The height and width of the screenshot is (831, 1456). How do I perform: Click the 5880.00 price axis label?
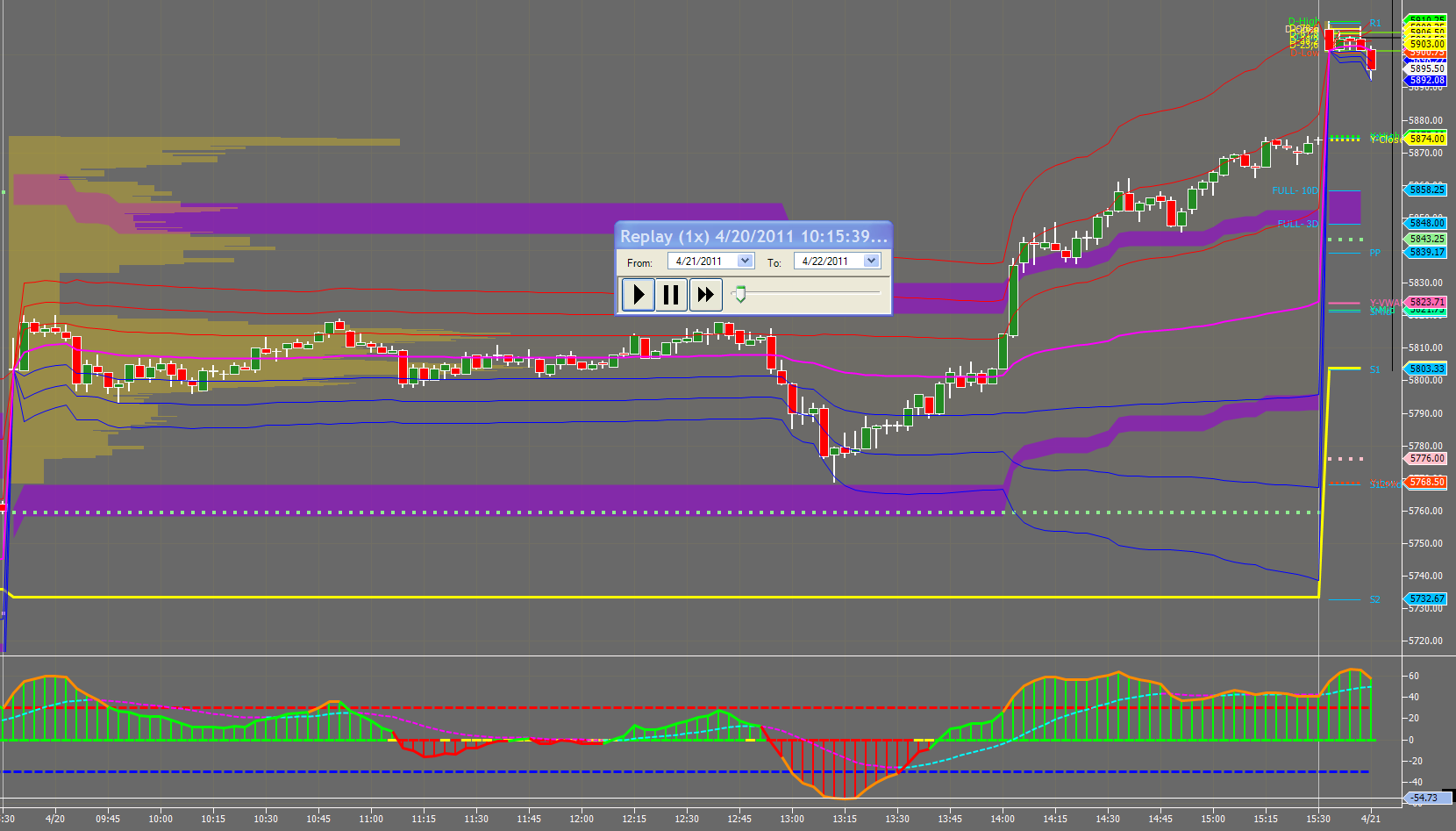1426,120
